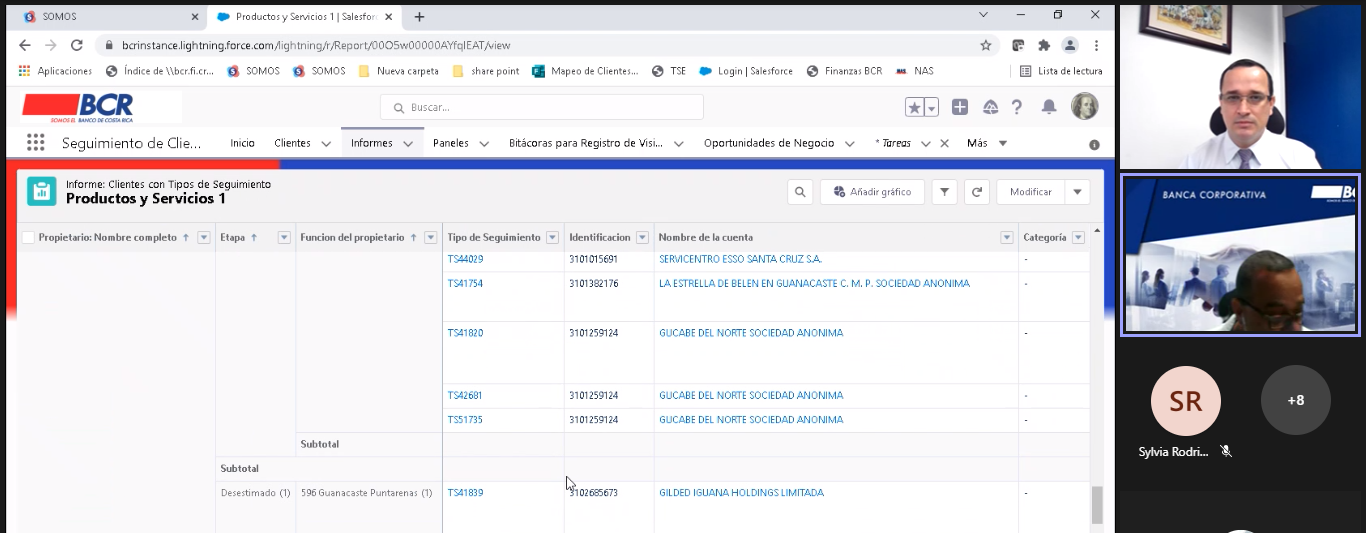Open Tipo de Seguimiento column menu
The image size is (1366, 533).
(552, 238)
